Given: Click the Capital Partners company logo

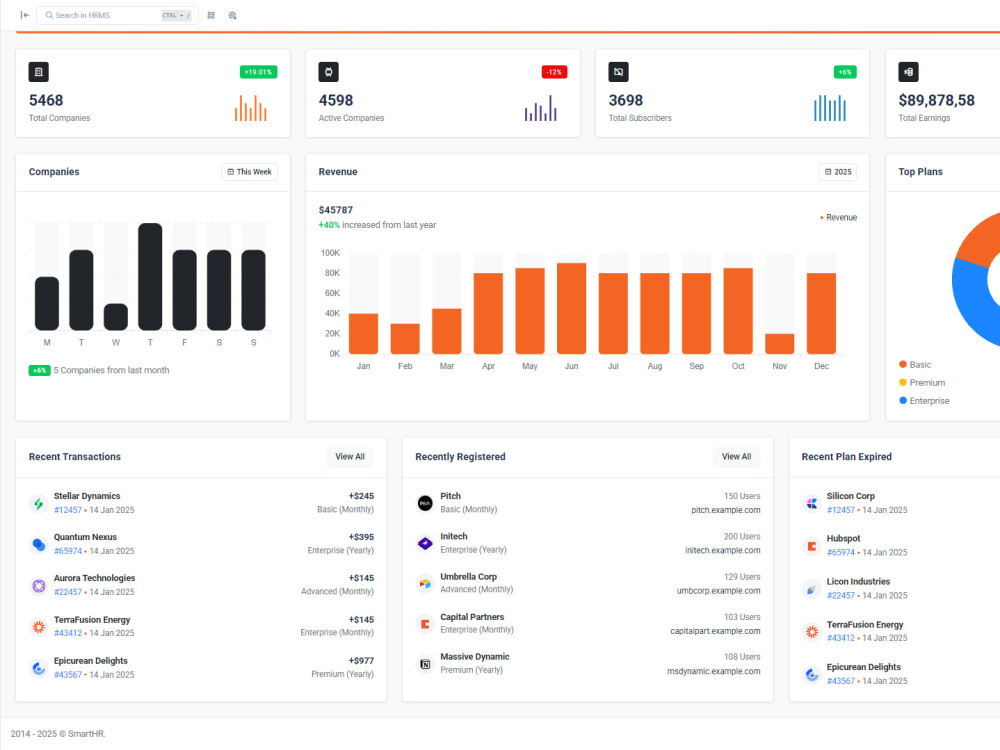Looking at the screenshot, I should 425,624.
